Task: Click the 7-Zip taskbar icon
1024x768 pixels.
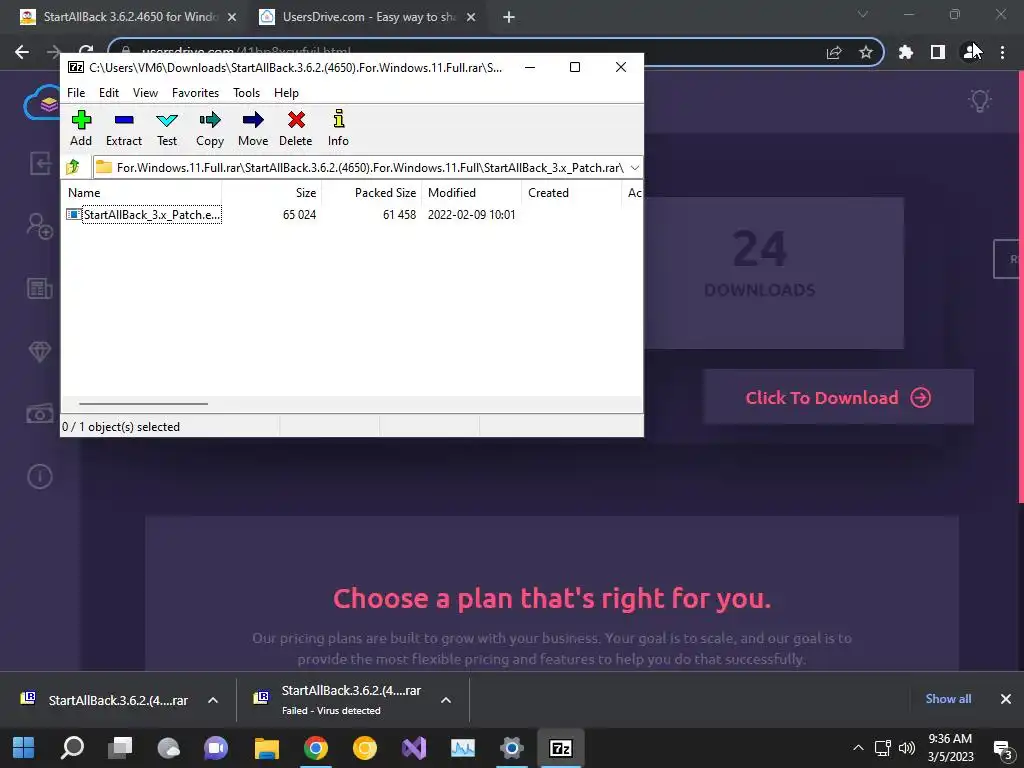Action: tap(560, 748)
